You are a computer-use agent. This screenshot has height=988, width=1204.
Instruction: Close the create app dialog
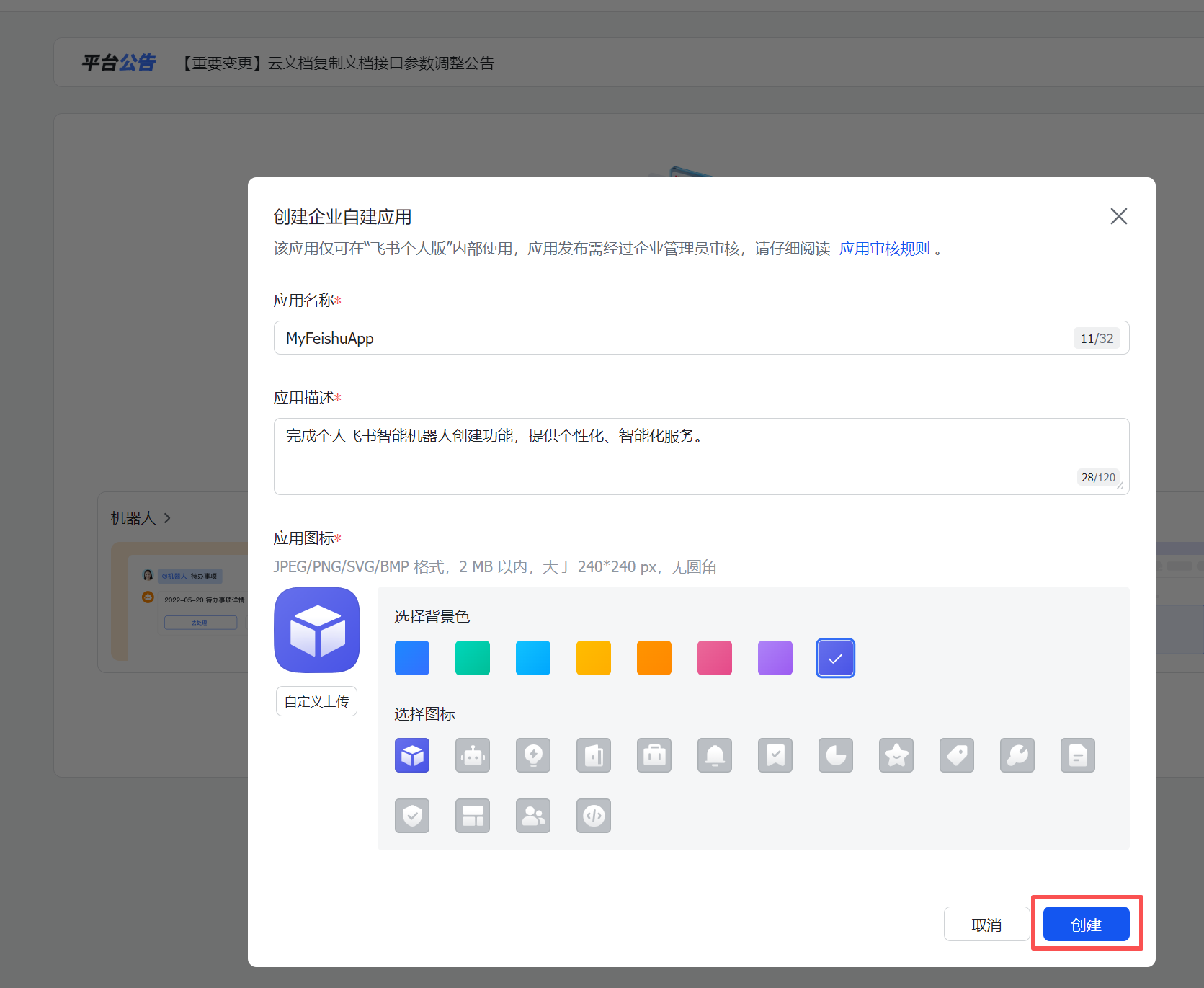pyautogui.click(x=1119, y=216)
